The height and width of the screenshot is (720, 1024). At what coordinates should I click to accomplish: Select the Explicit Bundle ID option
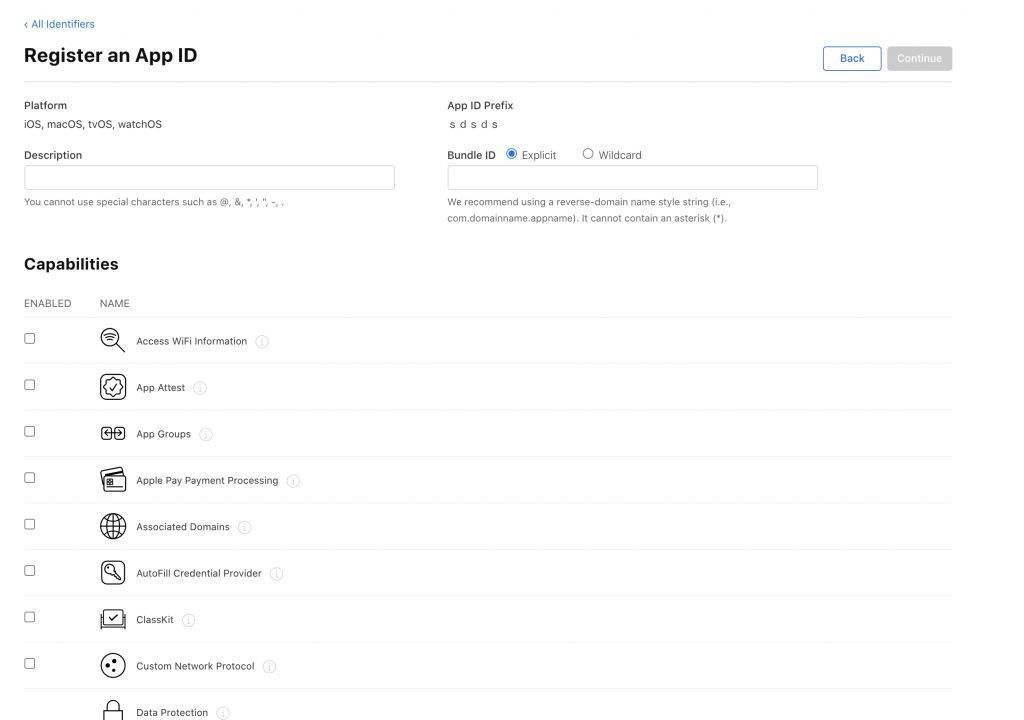(511, 154)
